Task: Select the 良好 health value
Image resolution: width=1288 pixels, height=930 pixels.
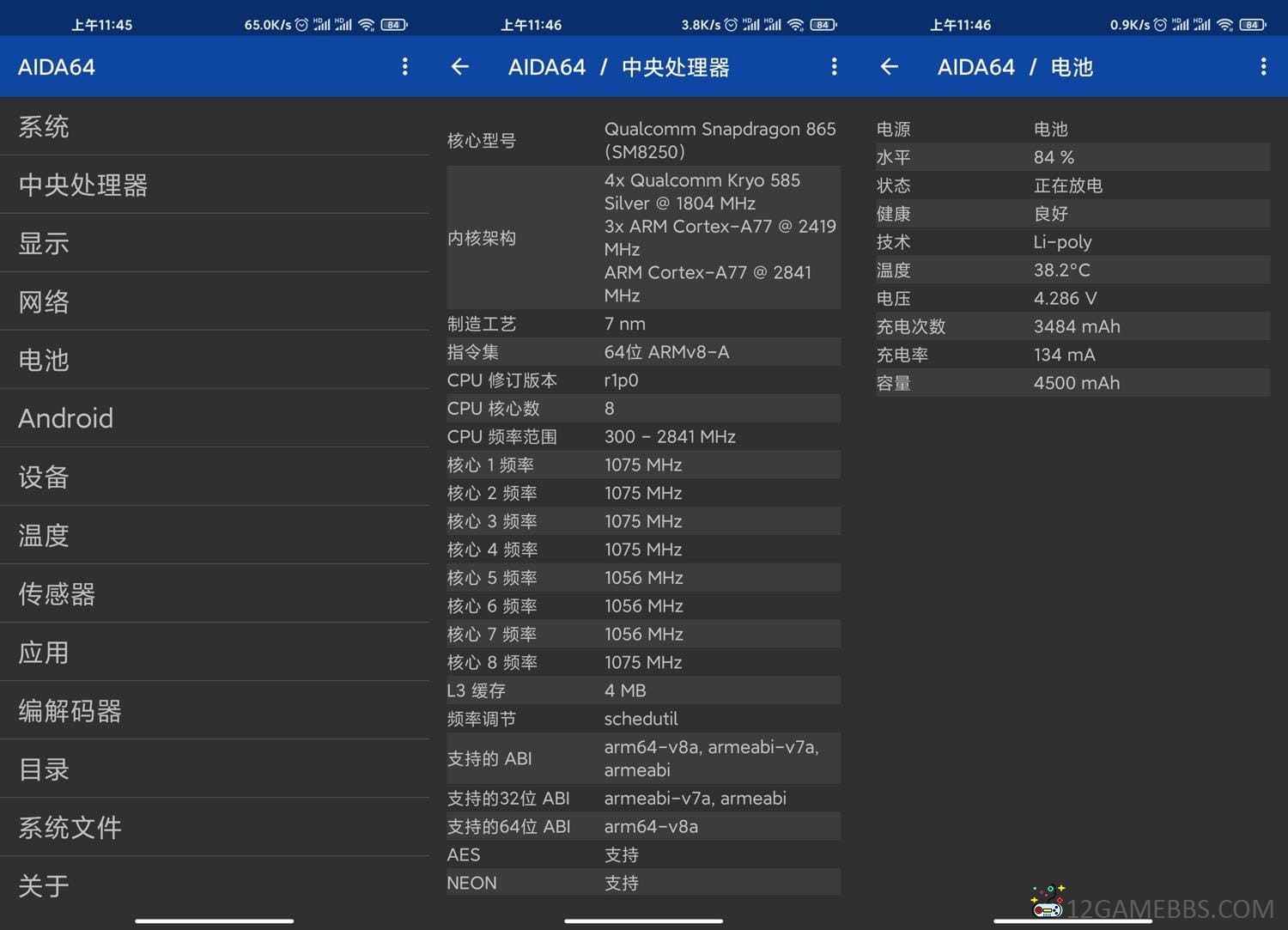Action: [x=1051, y=214]
